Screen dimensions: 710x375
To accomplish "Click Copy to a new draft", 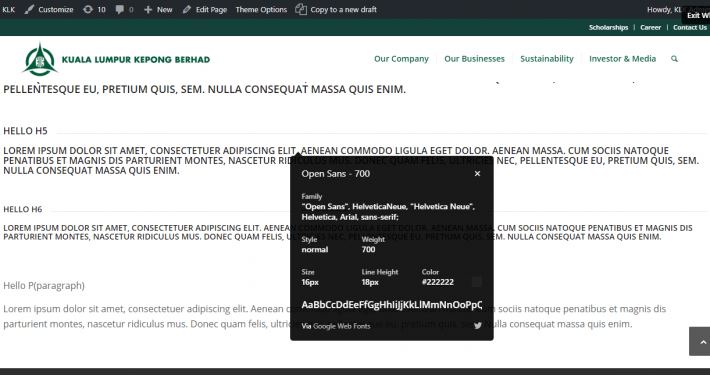I will tap(336, 10).
